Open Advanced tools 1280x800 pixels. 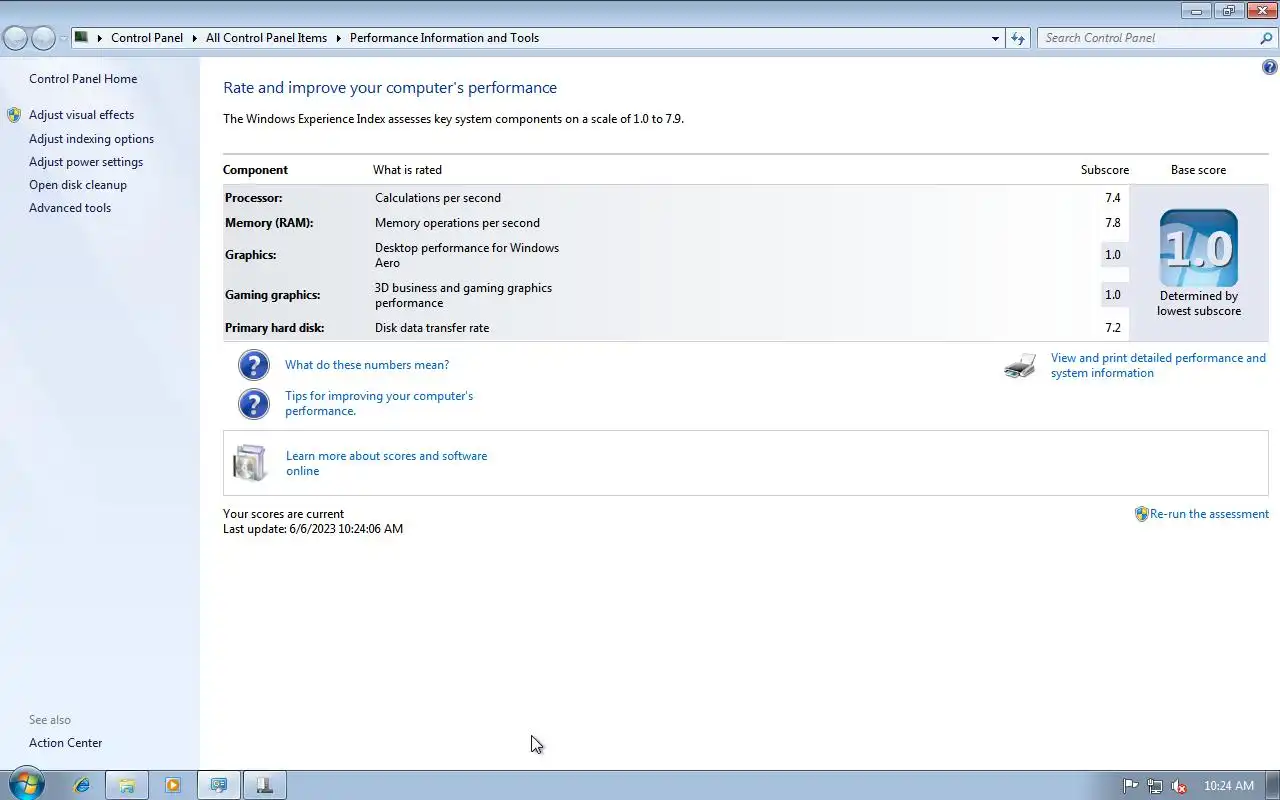(x=70, y=208)
